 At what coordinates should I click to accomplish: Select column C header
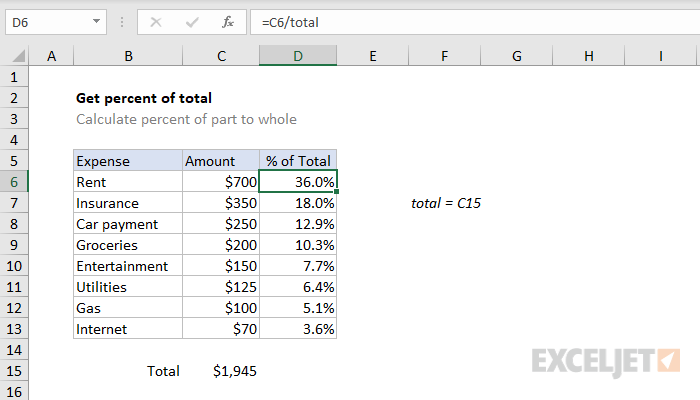(x=221, y=57)
